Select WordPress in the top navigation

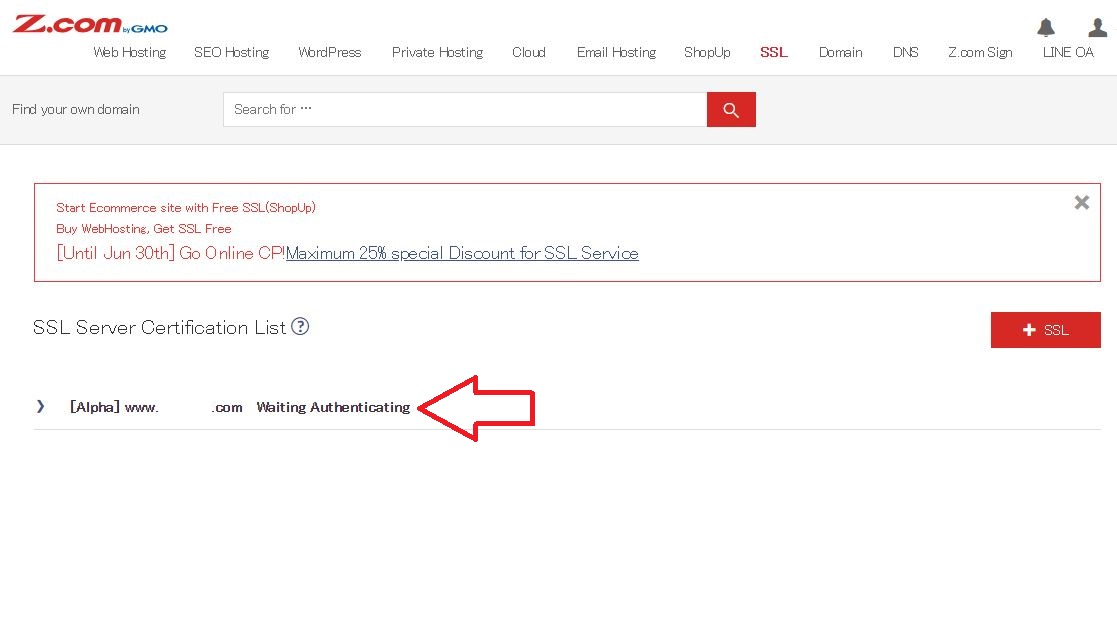[x=330, y=52]
